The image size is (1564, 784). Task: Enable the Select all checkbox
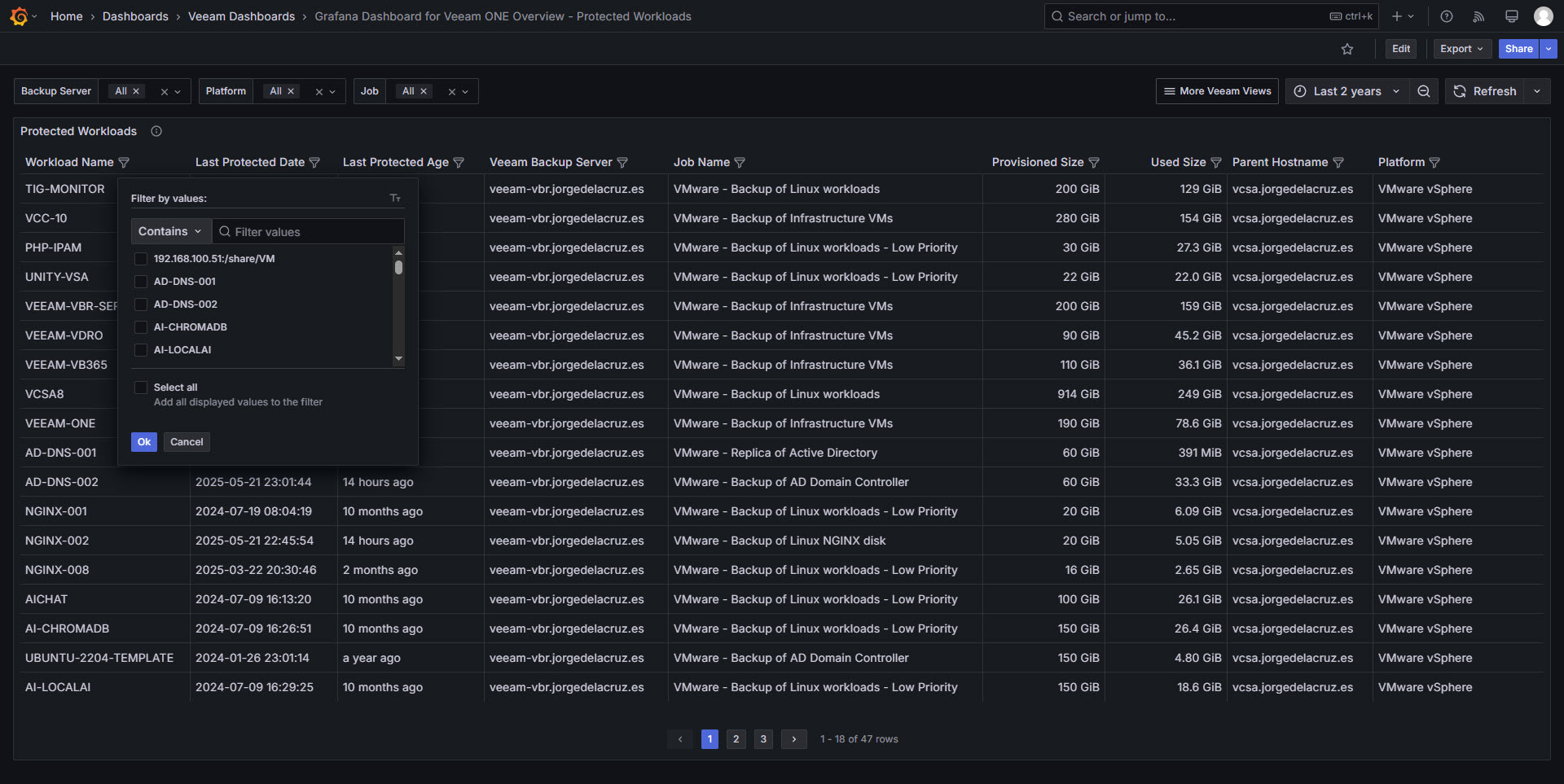[x=141, y=388]
